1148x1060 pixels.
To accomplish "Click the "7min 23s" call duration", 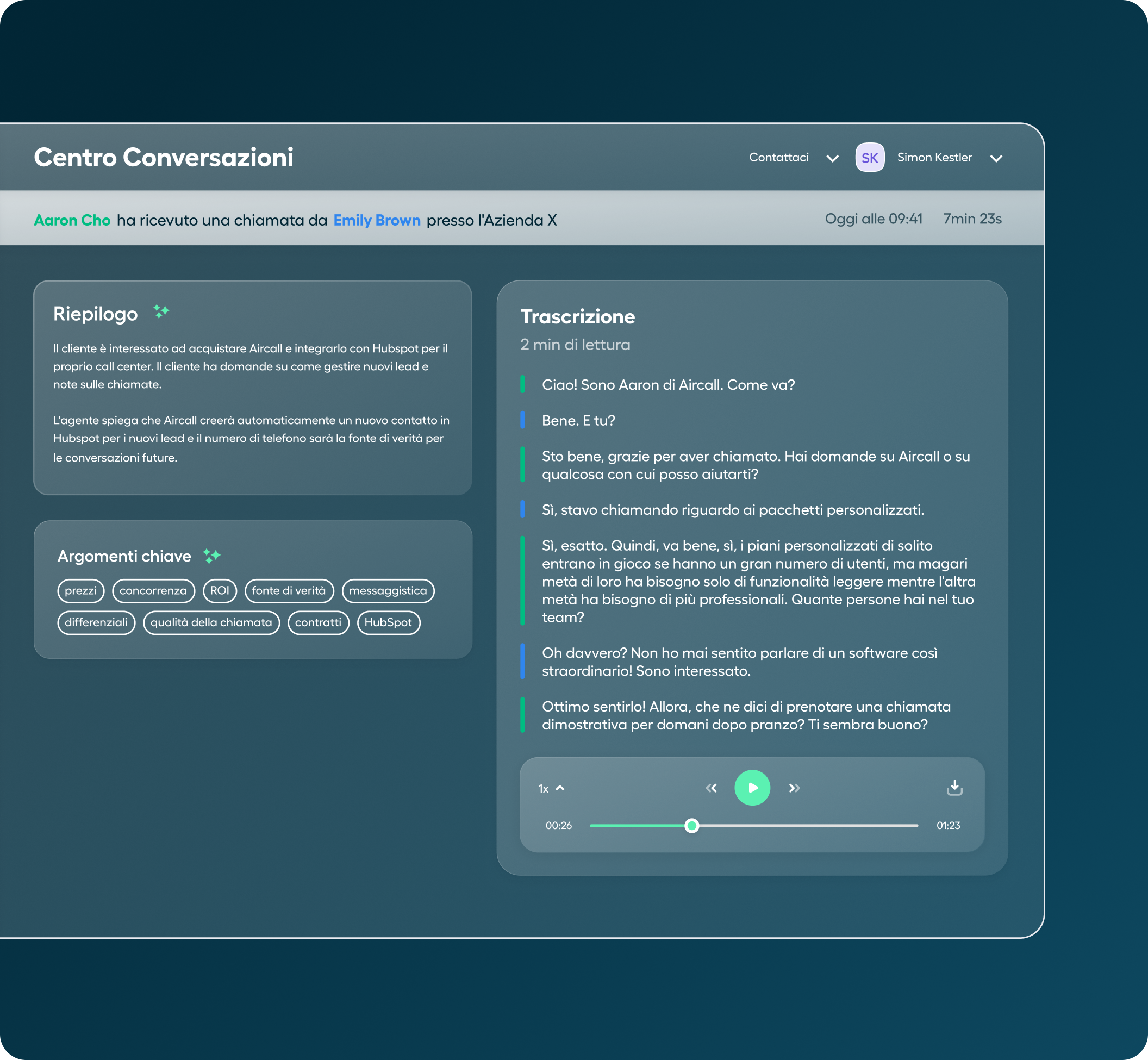I will [x=972, y=219].
